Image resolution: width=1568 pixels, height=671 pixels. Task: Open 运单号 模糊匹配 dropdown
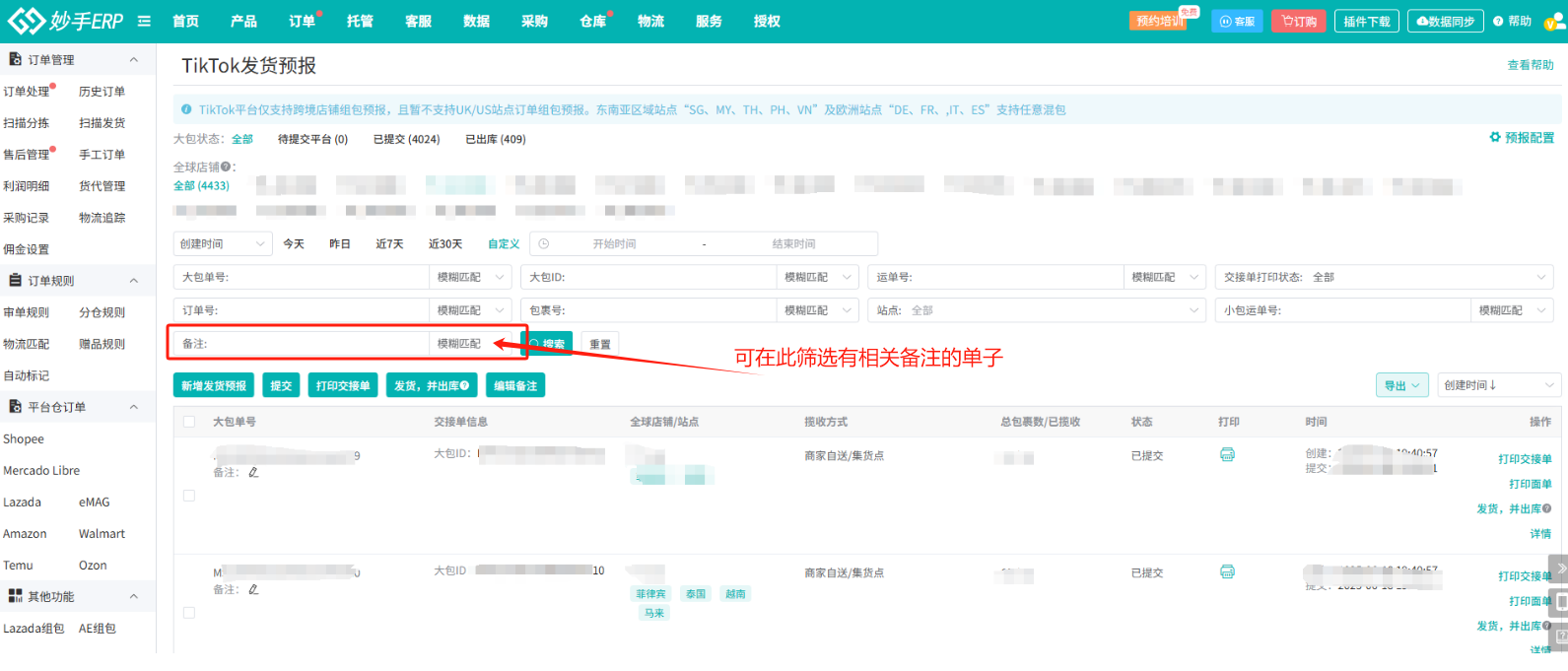tap(1165, 277)
